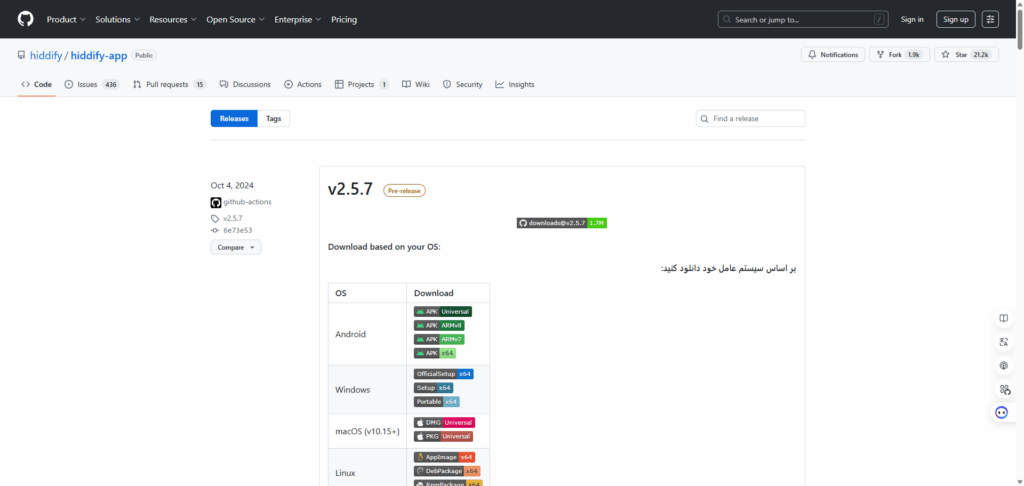Open the Resources dropdown
Image resolution: width=1024 pixels, height=486 pixels.
(172, 20)
